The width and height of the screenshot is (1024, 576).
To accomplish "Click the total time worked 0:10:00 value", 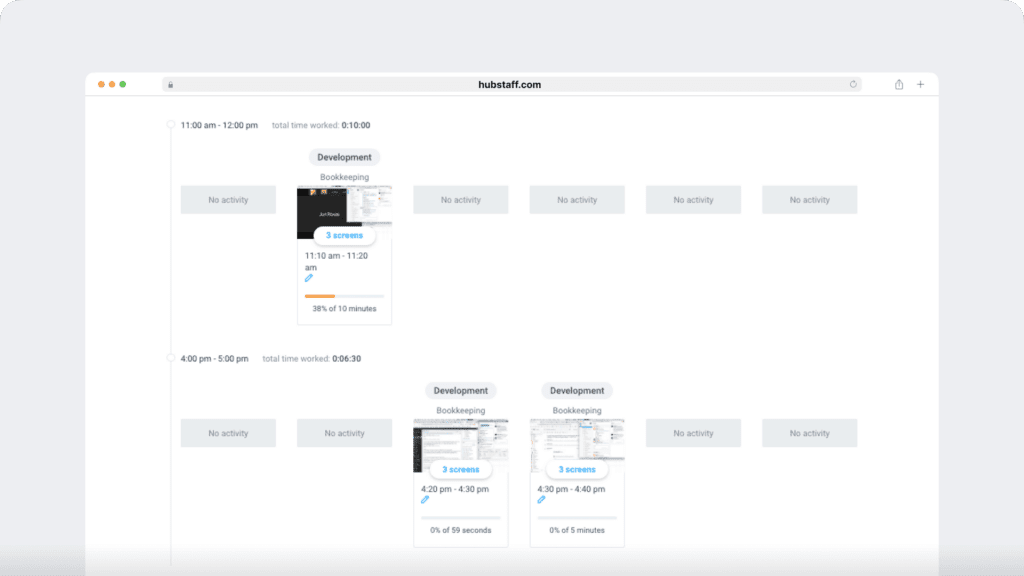I will click(356, 125).
